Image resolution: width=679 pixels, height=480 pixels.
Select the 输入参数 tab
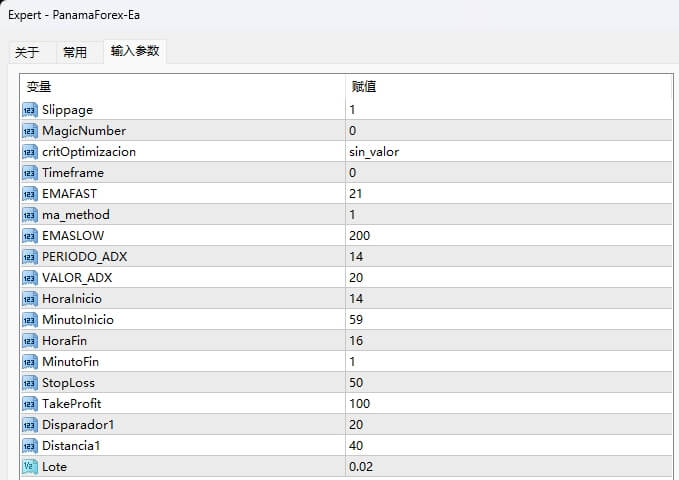pos(134,51)
